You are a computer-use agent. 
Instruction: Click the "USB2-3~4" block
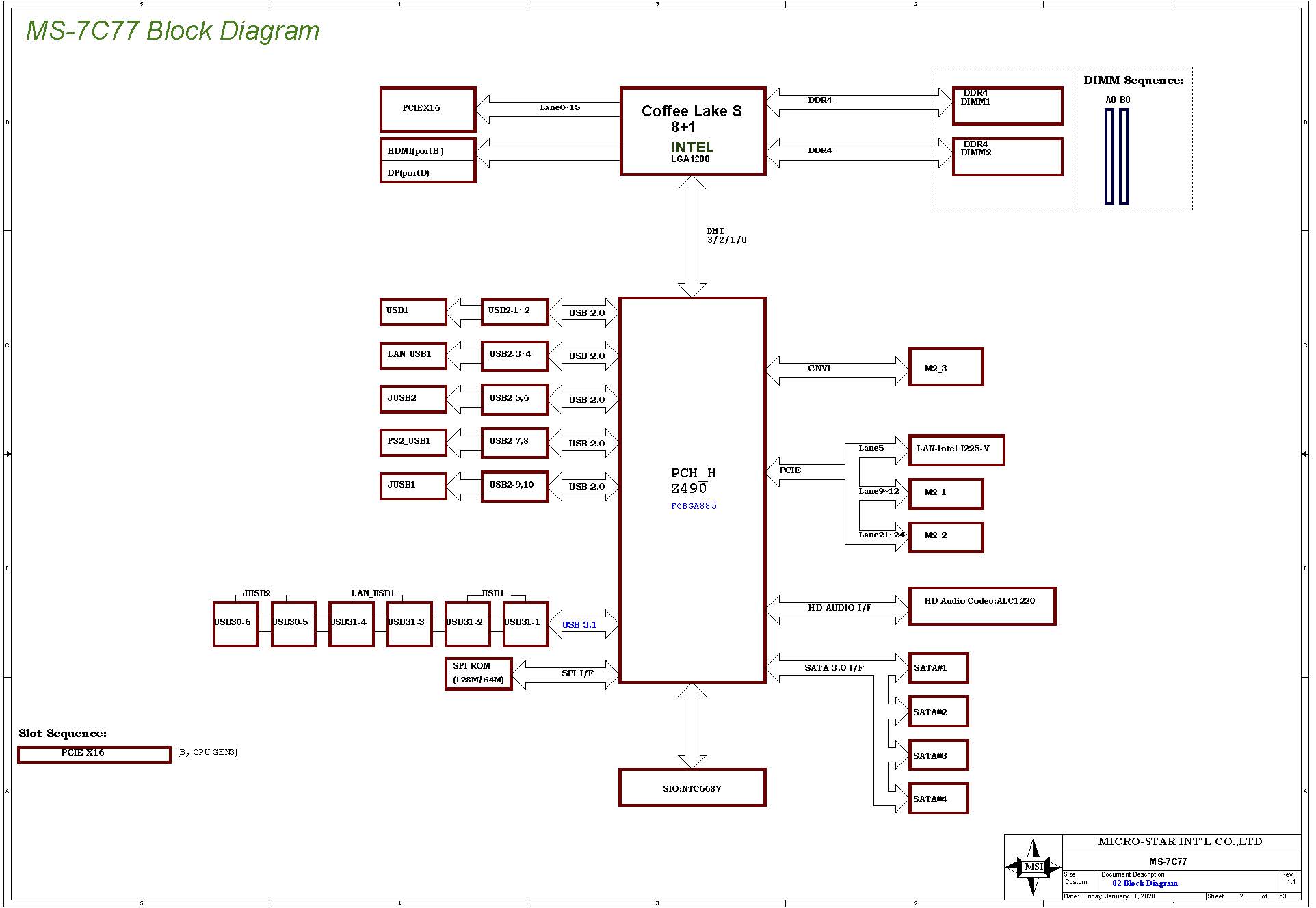(x=514, y=356)
